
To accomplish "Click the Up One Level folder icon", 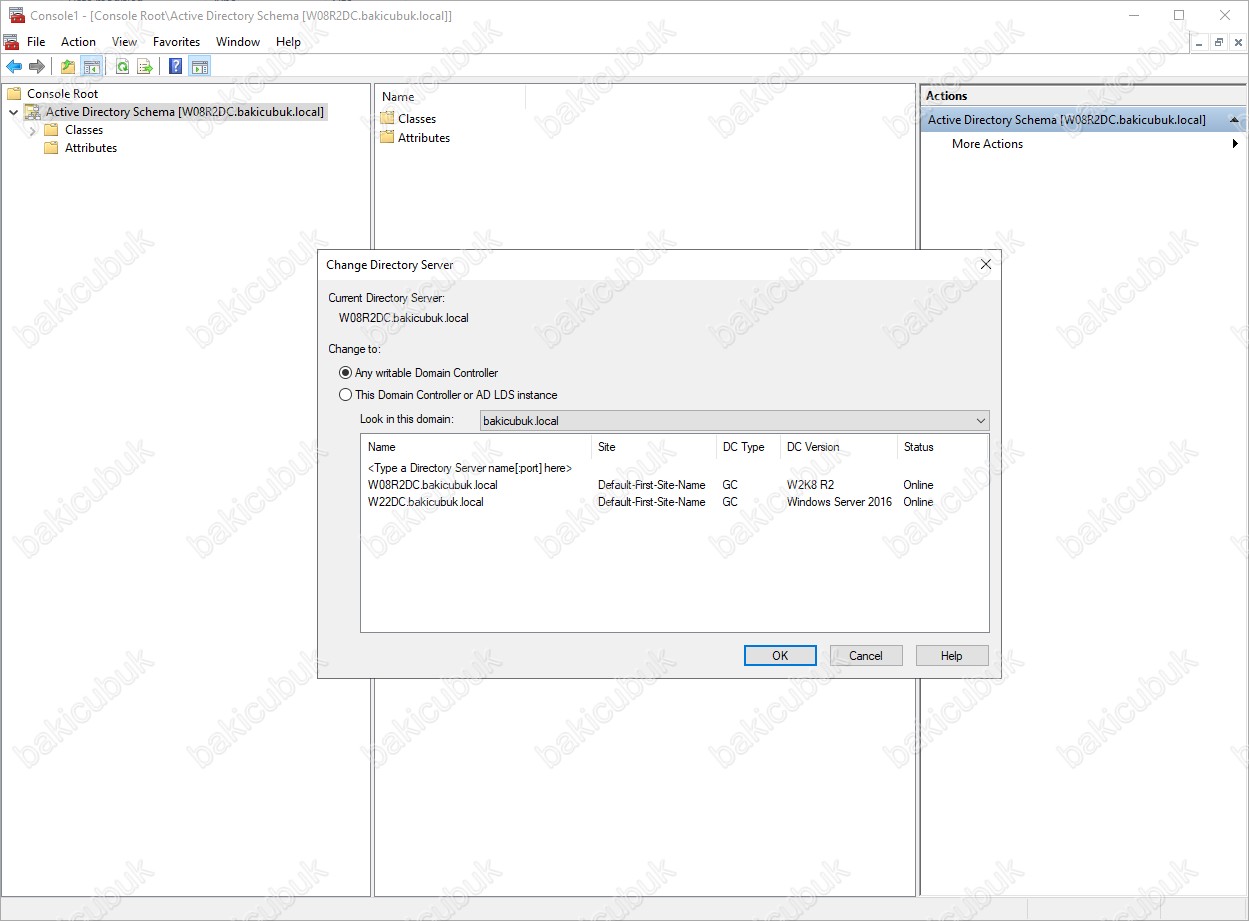I will pos(68,67).
